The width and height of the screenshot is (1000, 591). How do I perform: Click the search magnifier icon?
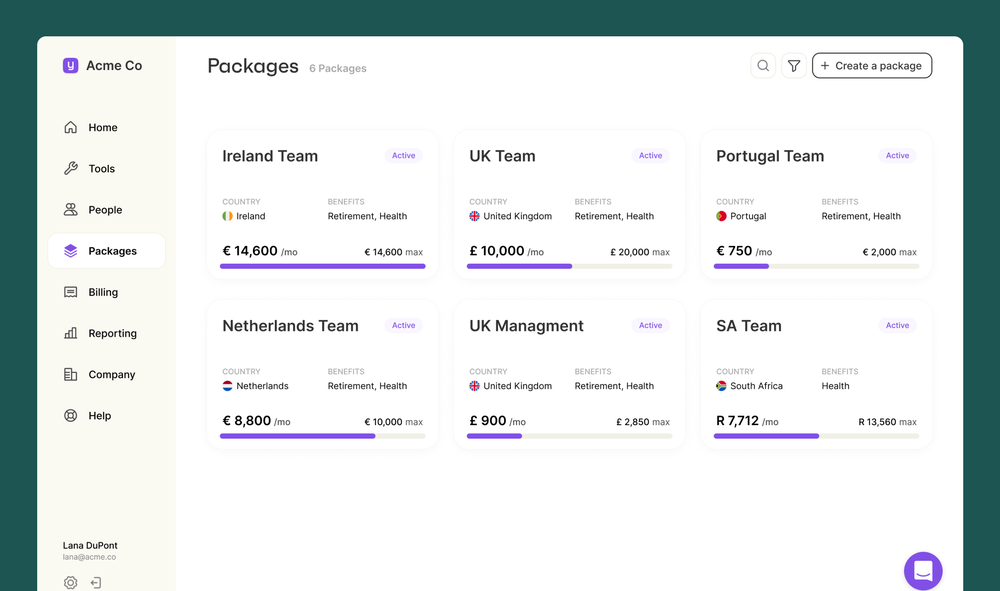[x=763, y=66]
